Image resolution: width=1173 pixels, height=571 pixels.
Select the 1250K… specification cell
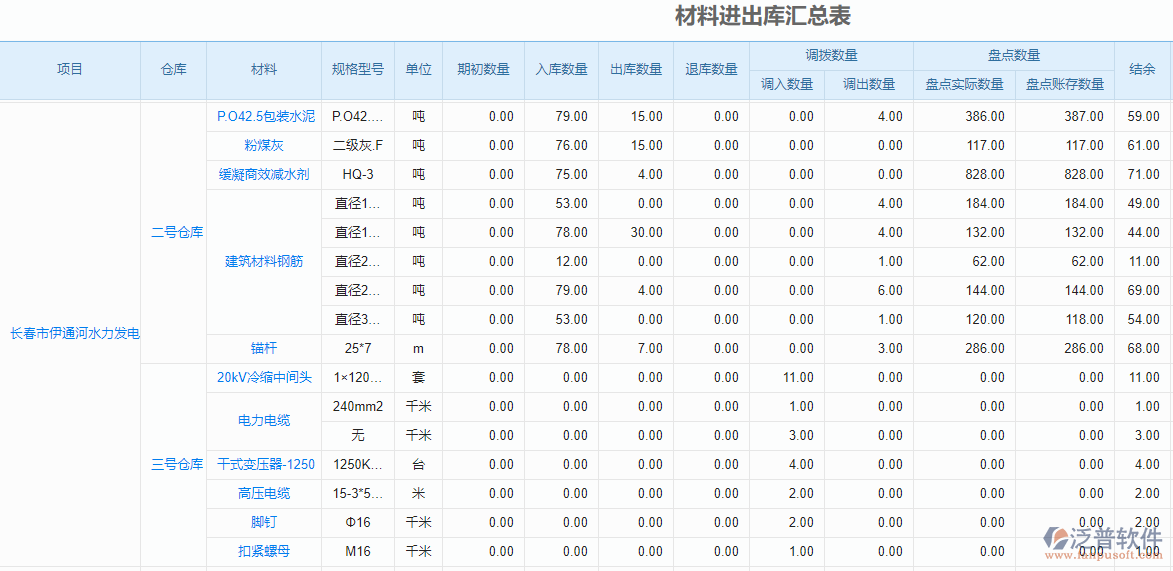coord(358,464)
